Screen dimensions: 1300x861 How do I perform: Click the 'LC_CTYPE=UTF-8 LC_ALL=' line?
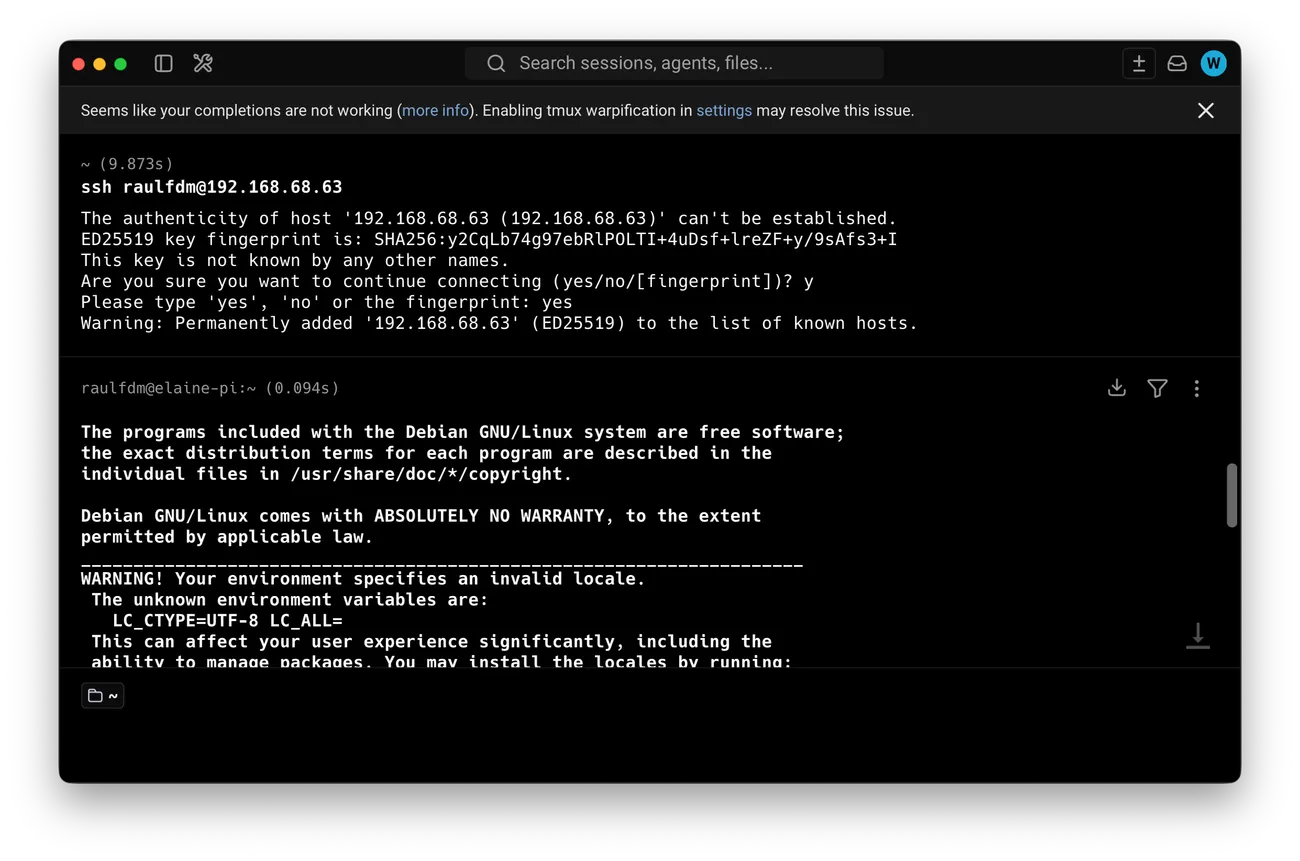[x=227, y=621]
